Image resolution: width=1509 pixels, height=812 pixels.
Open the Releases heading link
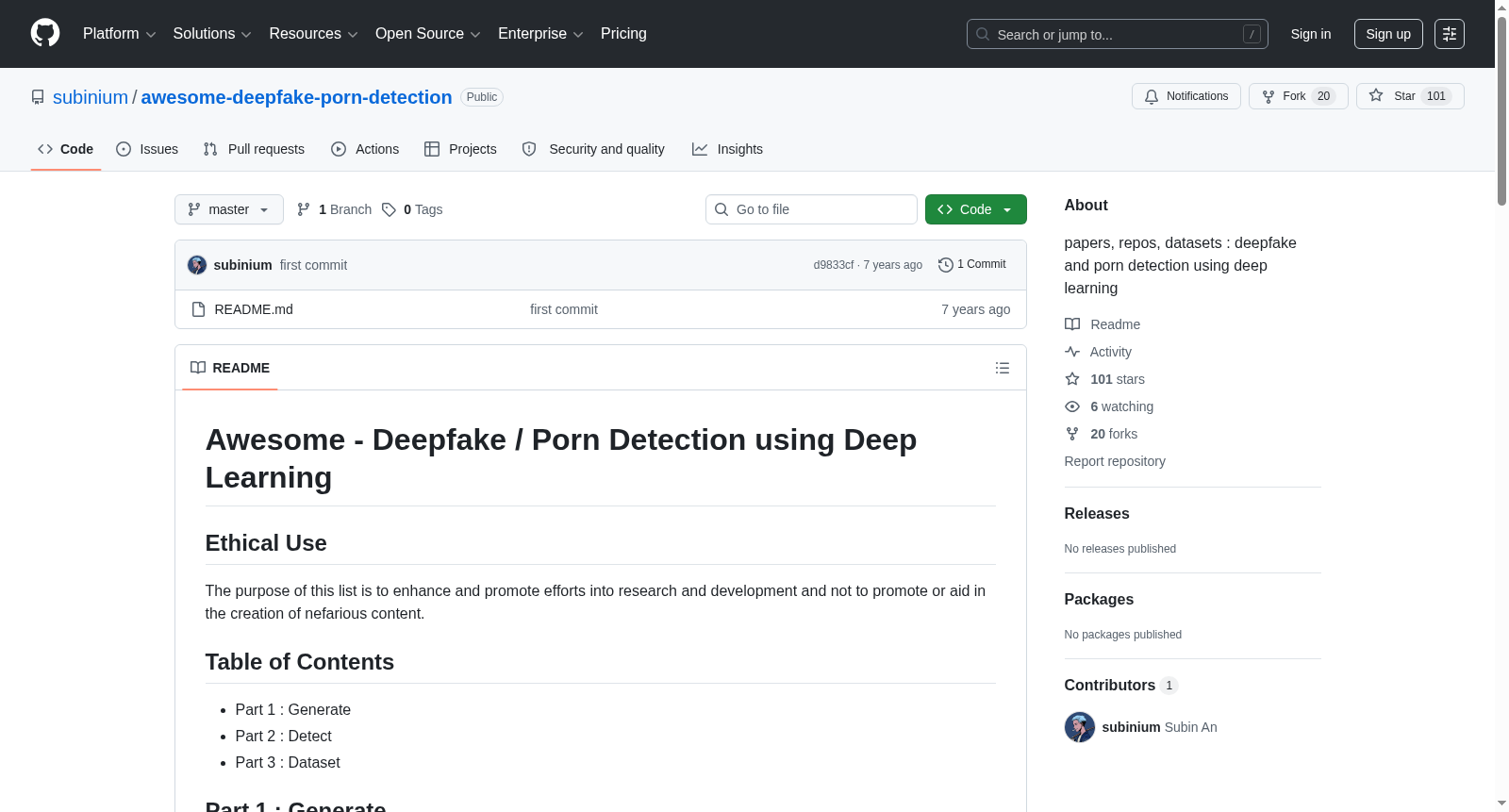pyautogui.click(x=1097, y=514)
